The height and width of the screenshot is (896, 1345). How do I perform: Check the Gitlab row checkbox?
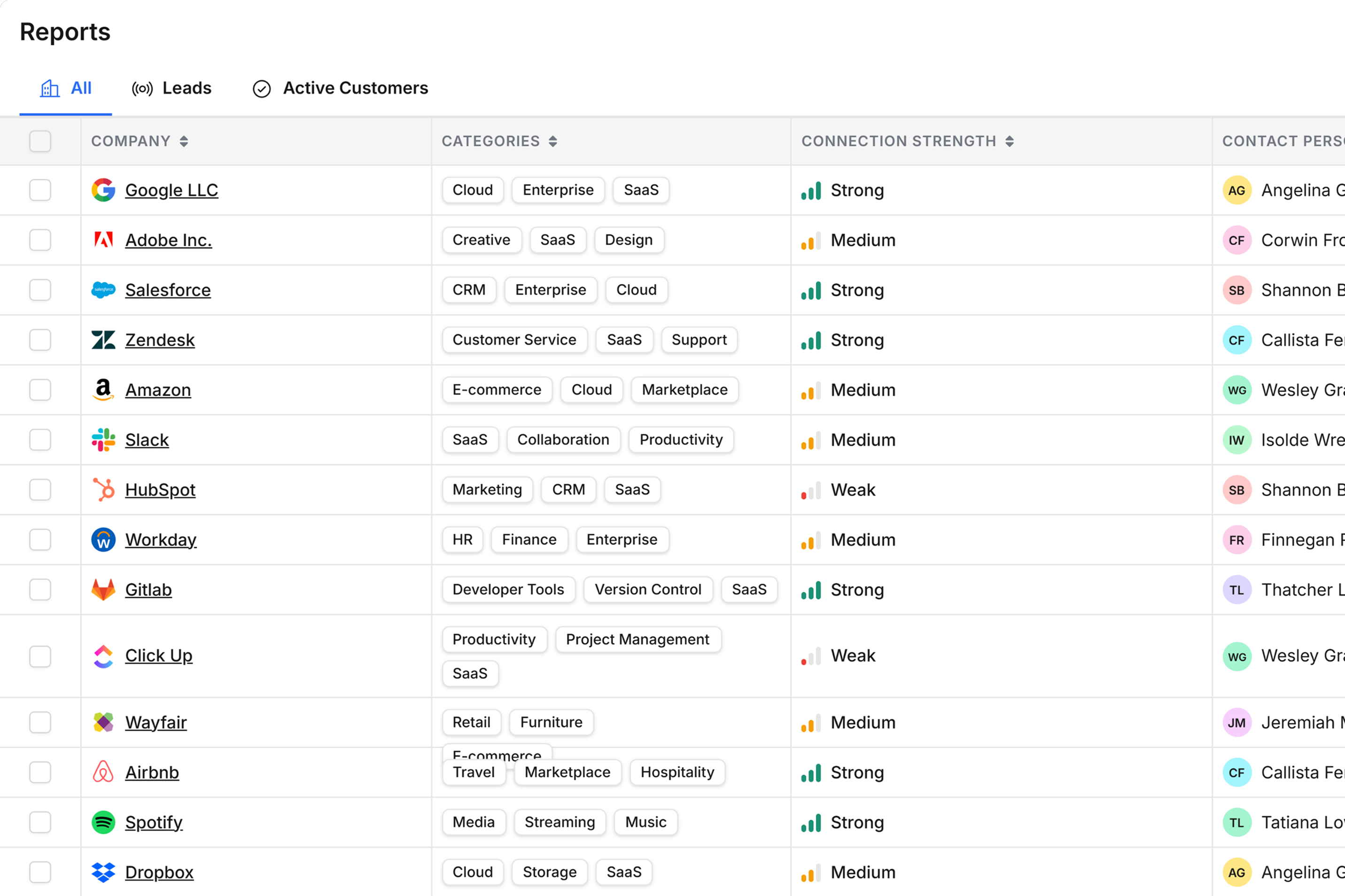pyautogui.click(x=40, y=590)
